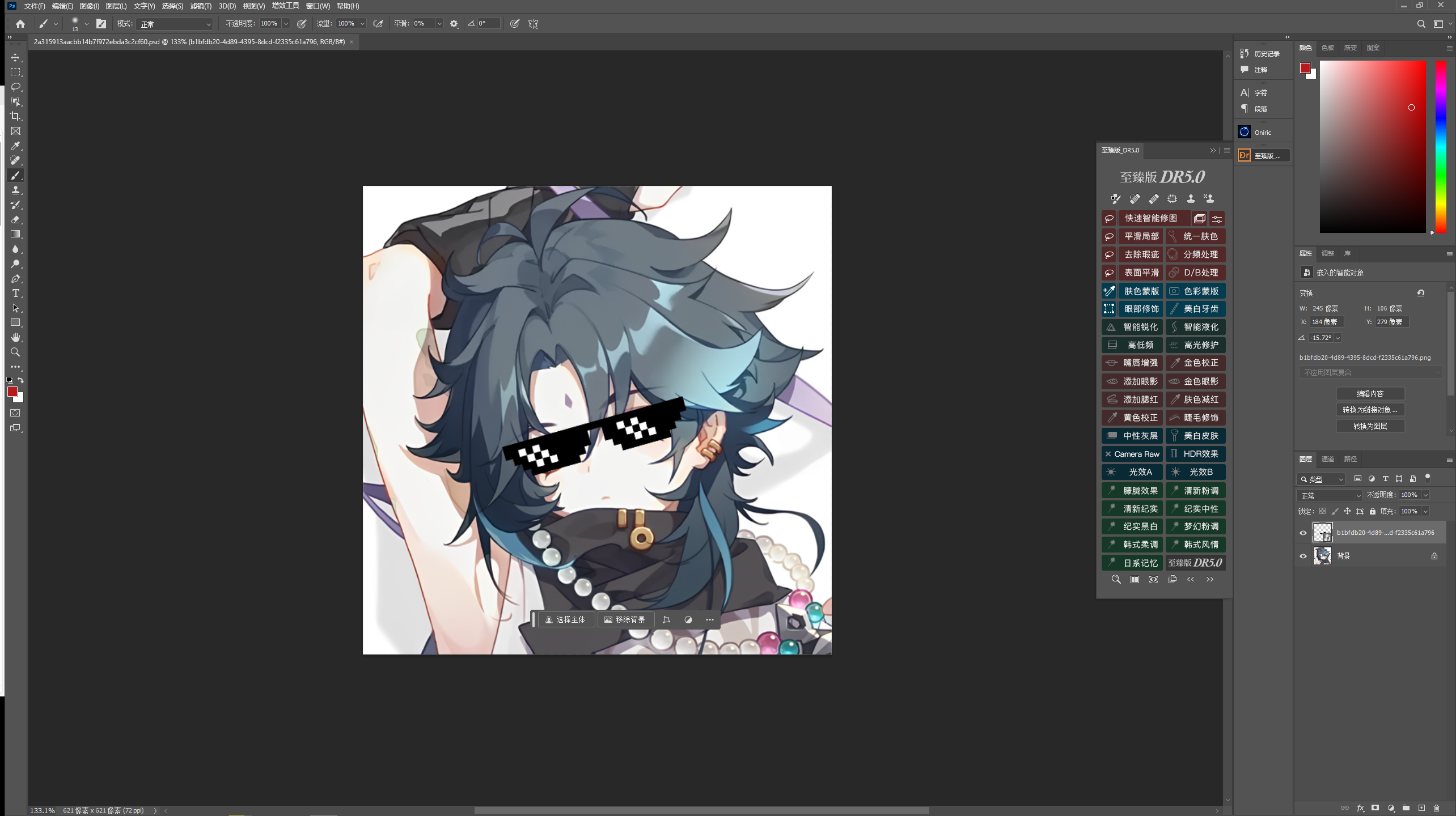Open the brush blend 模式 dropdown
This screenshot has height=816, width=1456.
click(175, 24)
